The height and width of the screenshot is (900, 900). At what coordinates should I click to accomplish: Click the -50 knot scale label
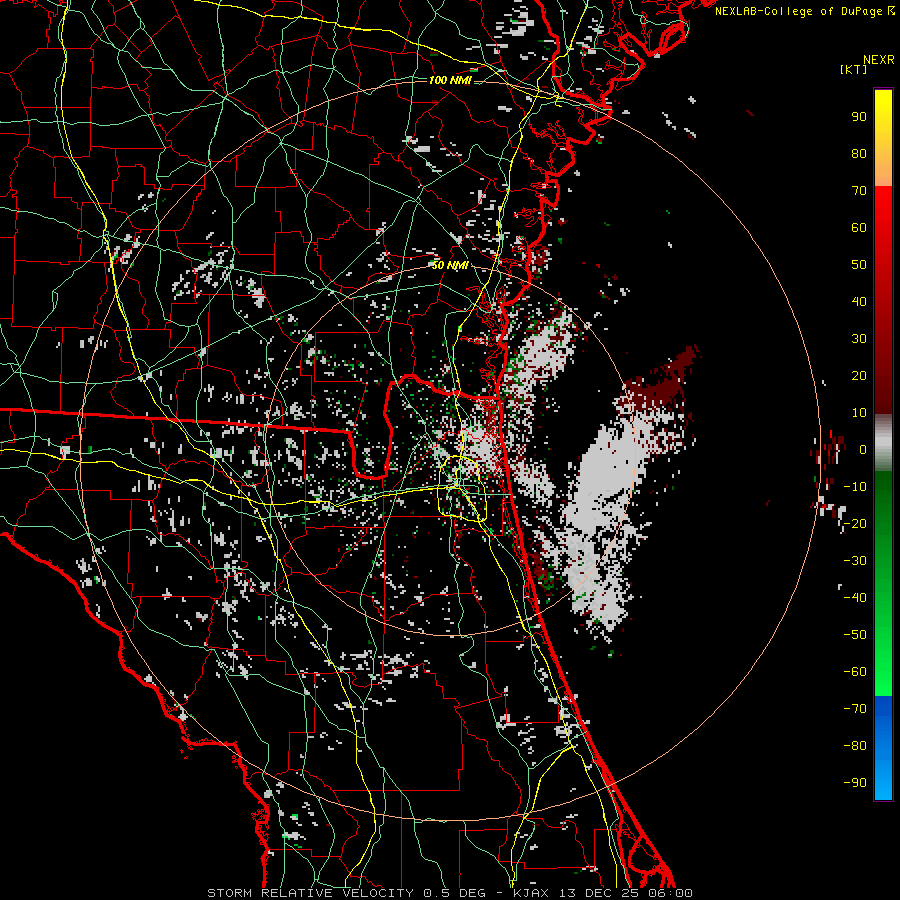click(855, 635)
